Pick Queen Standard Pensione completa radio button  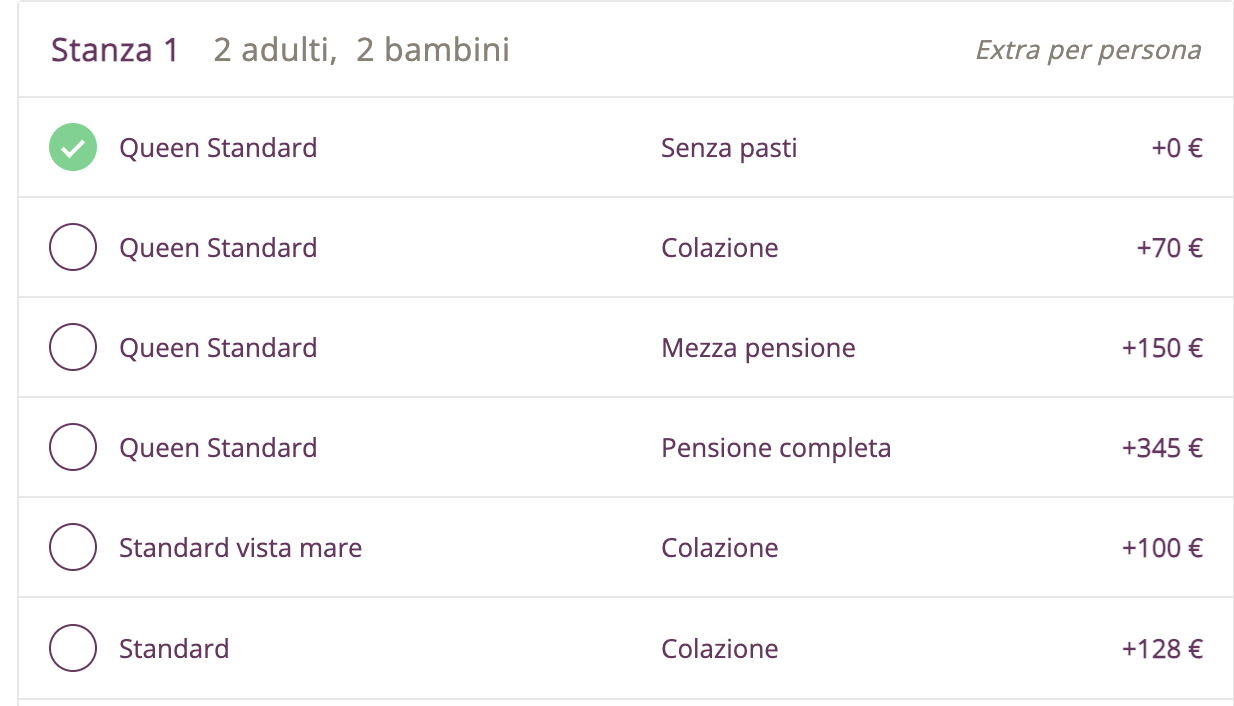[73, 448]
